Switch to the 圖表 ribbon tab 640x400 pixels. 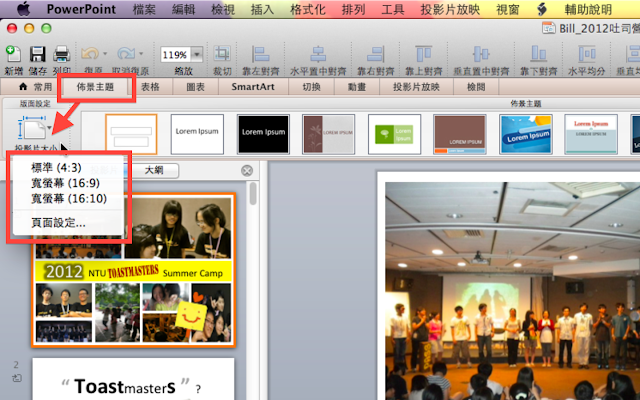point(196,87)
